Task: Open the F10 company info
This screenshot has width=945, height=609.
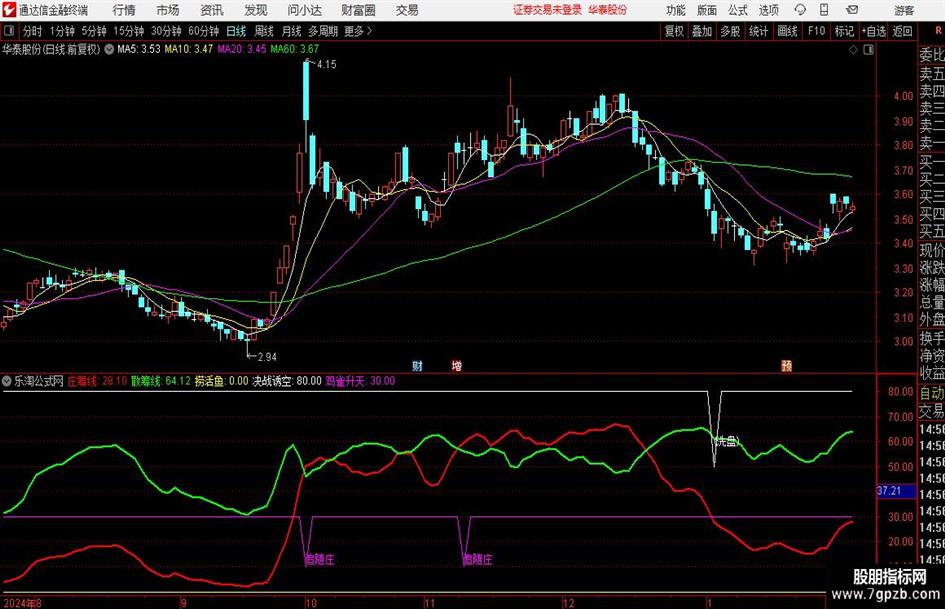Action: click(817, 31)
